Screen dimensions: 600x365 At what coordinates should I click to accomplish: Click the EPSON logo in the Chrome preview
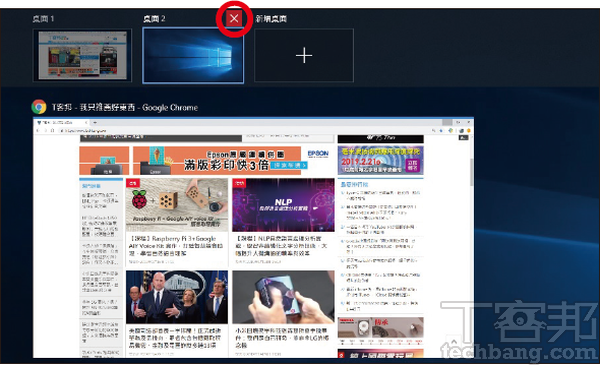318,153
